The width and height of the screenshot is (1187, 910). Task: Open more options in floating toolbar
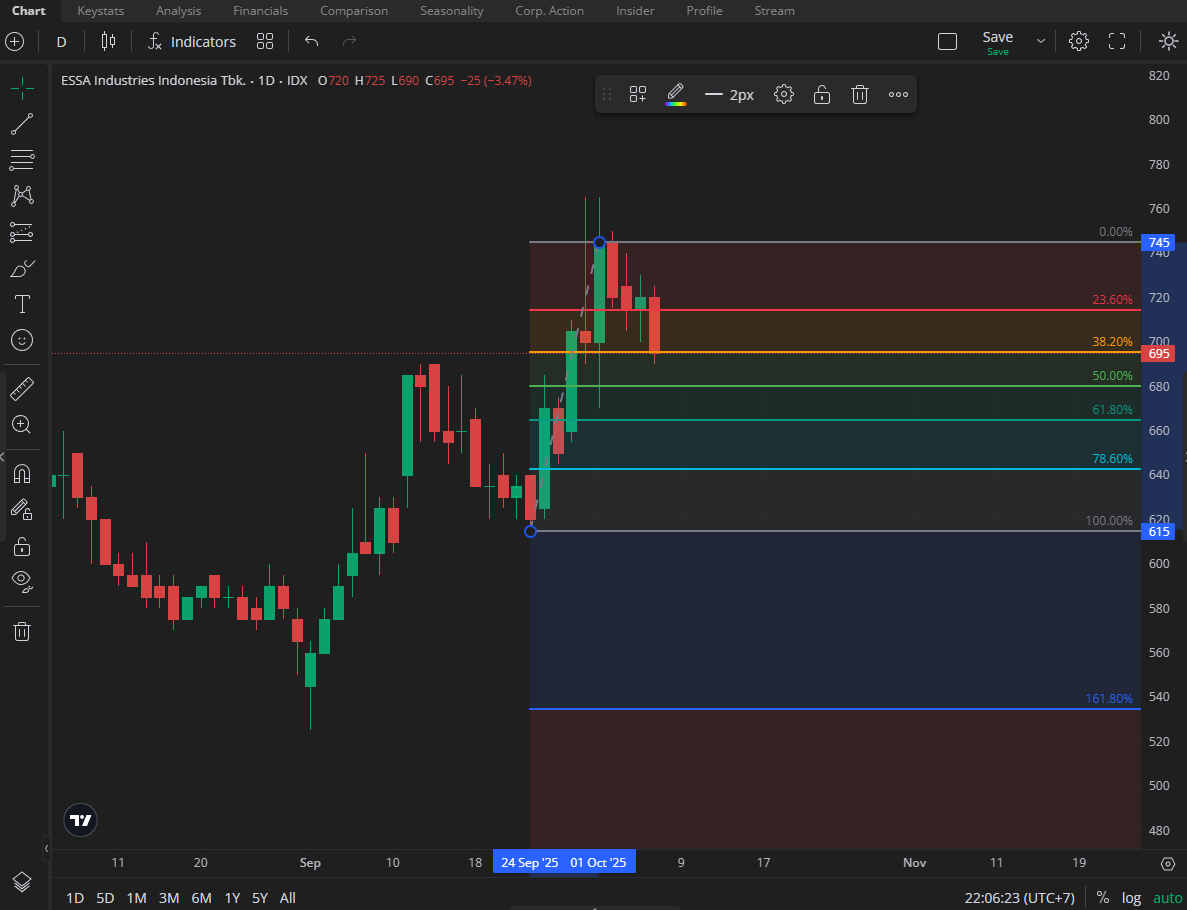[898, 95]
